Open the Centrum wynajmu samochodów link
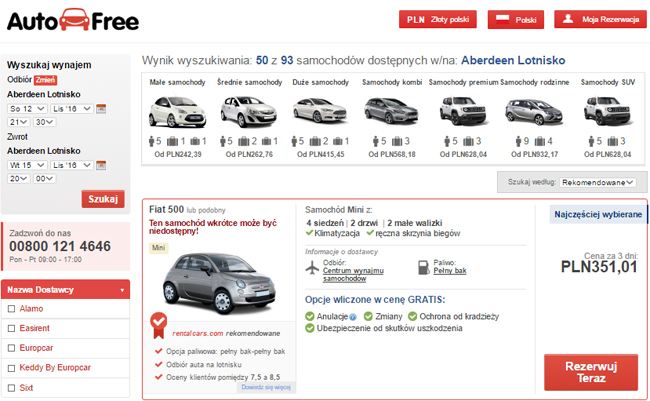 coord(353,275)
